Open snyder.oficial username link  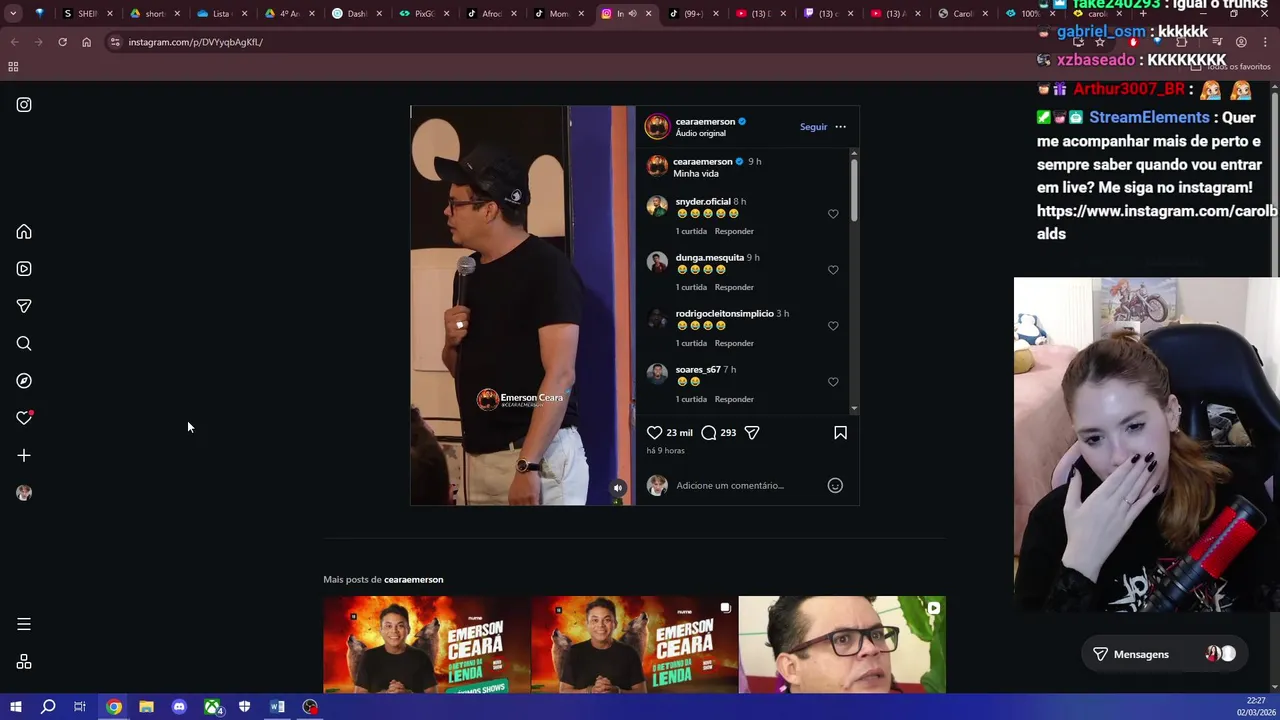703,201
